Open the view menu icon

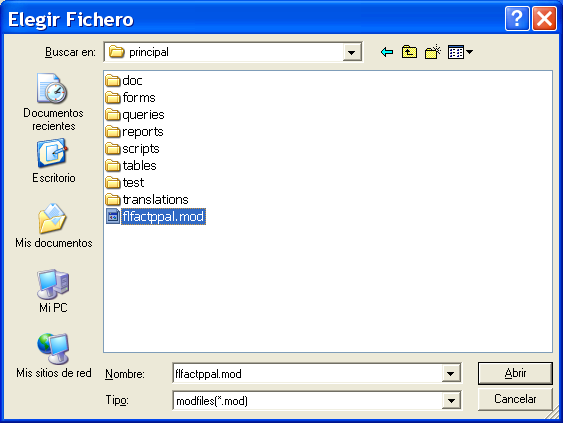pos(460,52)
